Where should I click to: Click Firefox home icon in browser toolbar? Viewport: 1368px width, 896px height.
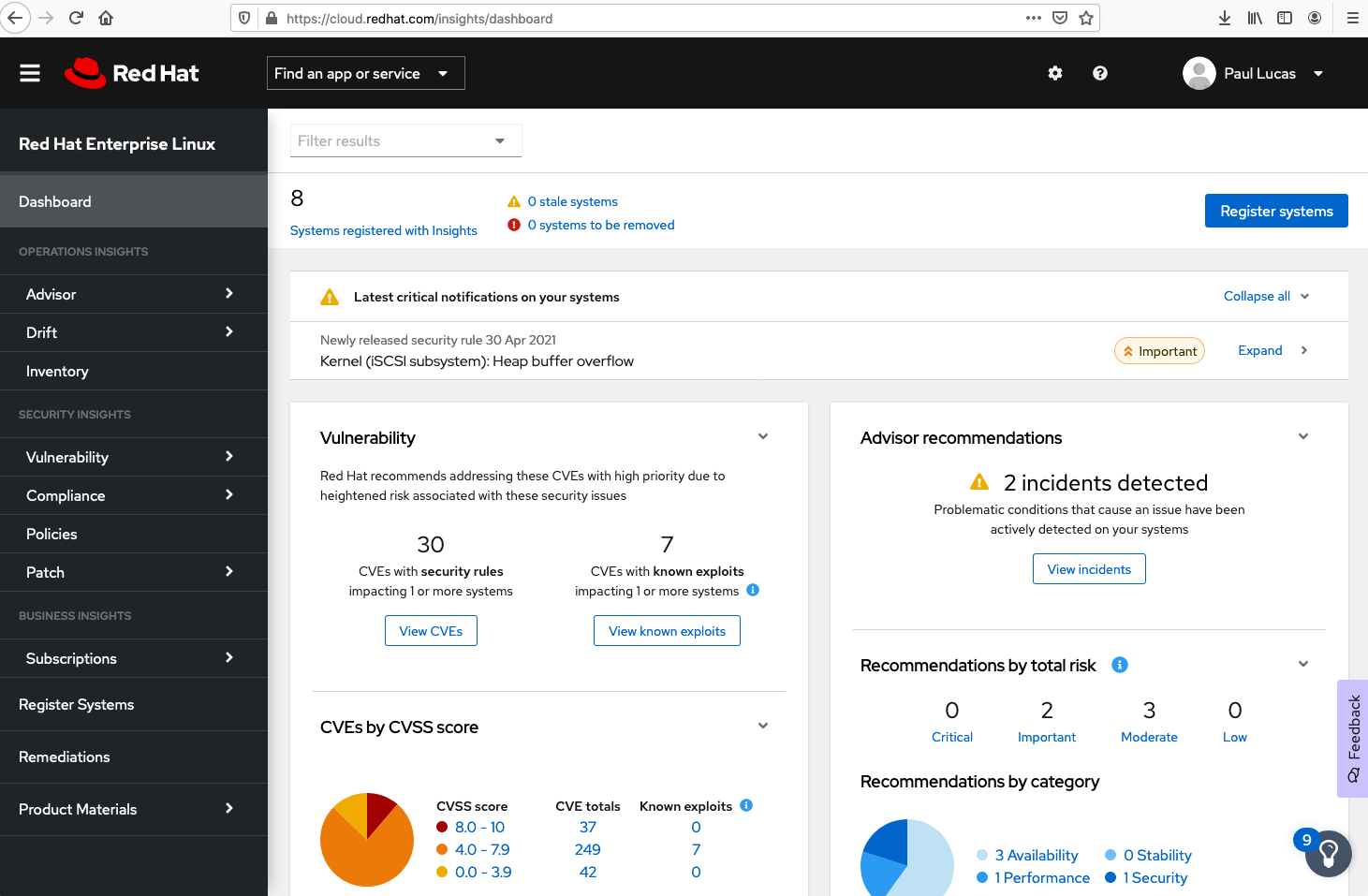pos(106,18)
